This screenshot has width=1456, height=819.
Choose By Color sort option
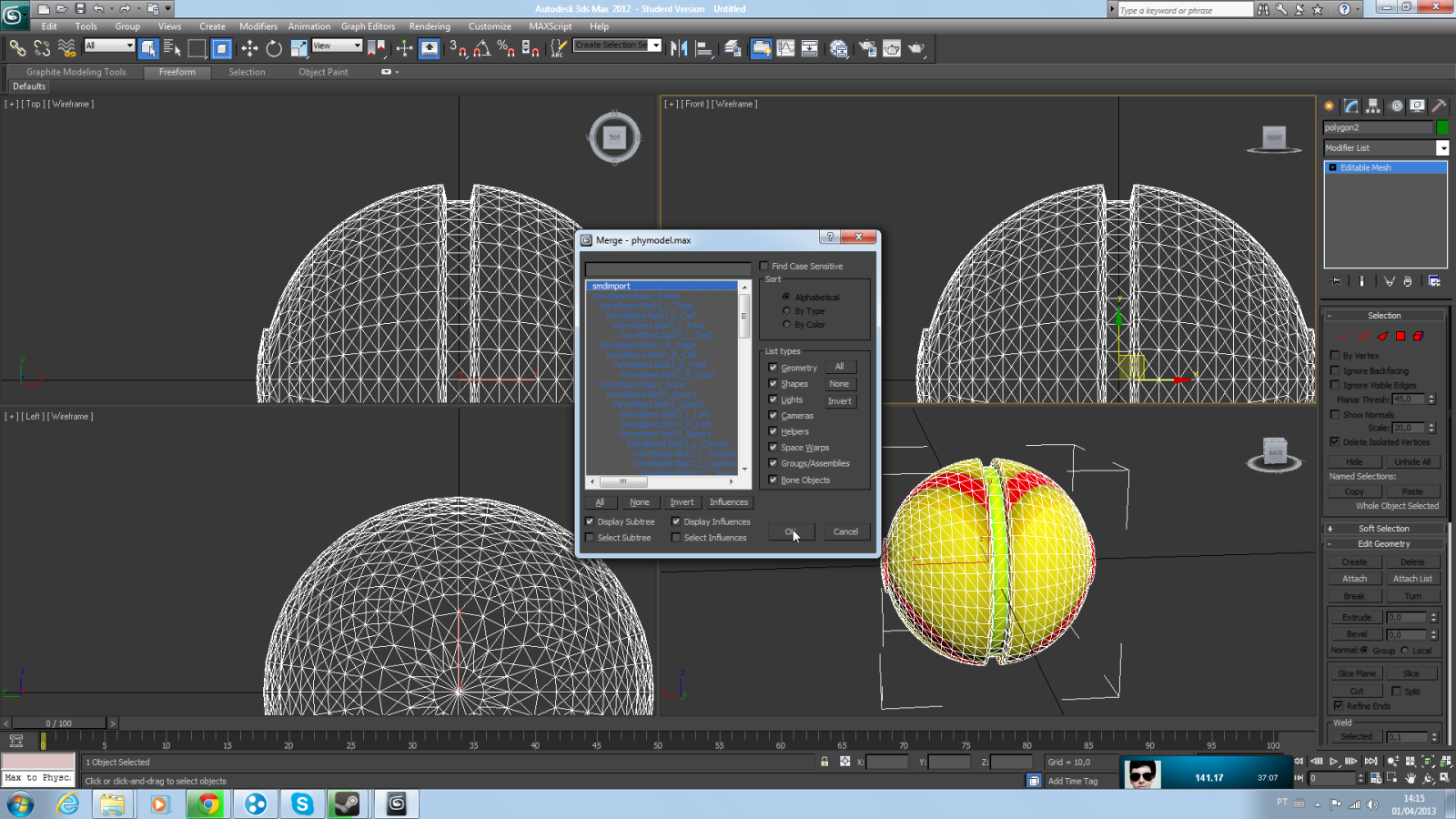point(786,324)
